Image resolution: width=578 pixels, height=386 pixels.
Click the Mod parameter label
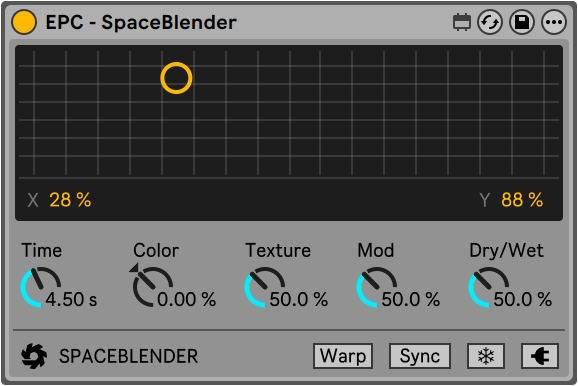[x=376, y=250]
